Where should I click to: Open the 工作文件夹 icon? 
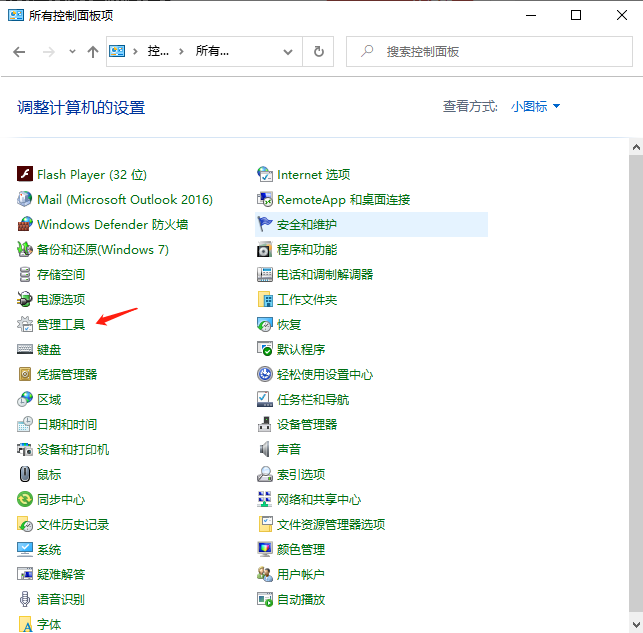(x=264, y=299)
